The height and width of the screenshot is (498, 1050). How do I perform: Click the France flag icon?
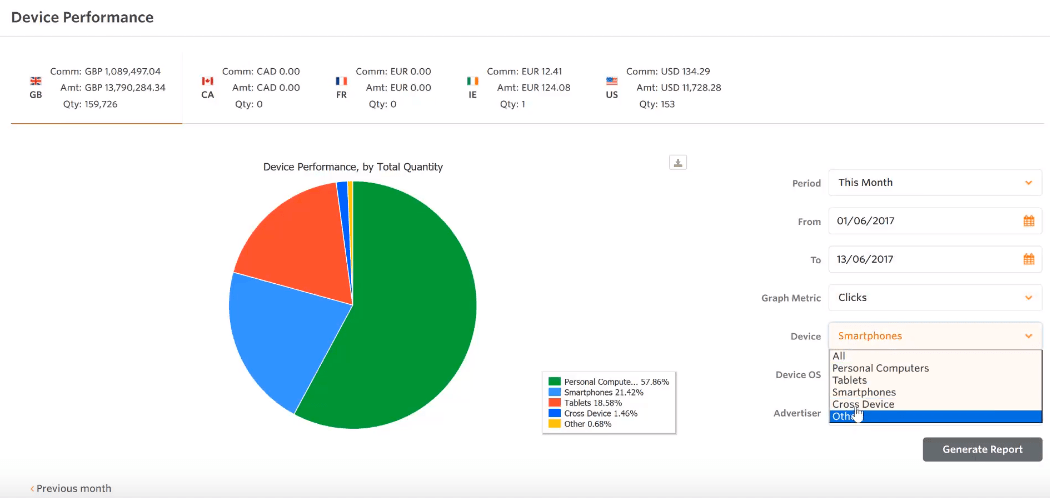click(341, 81)
